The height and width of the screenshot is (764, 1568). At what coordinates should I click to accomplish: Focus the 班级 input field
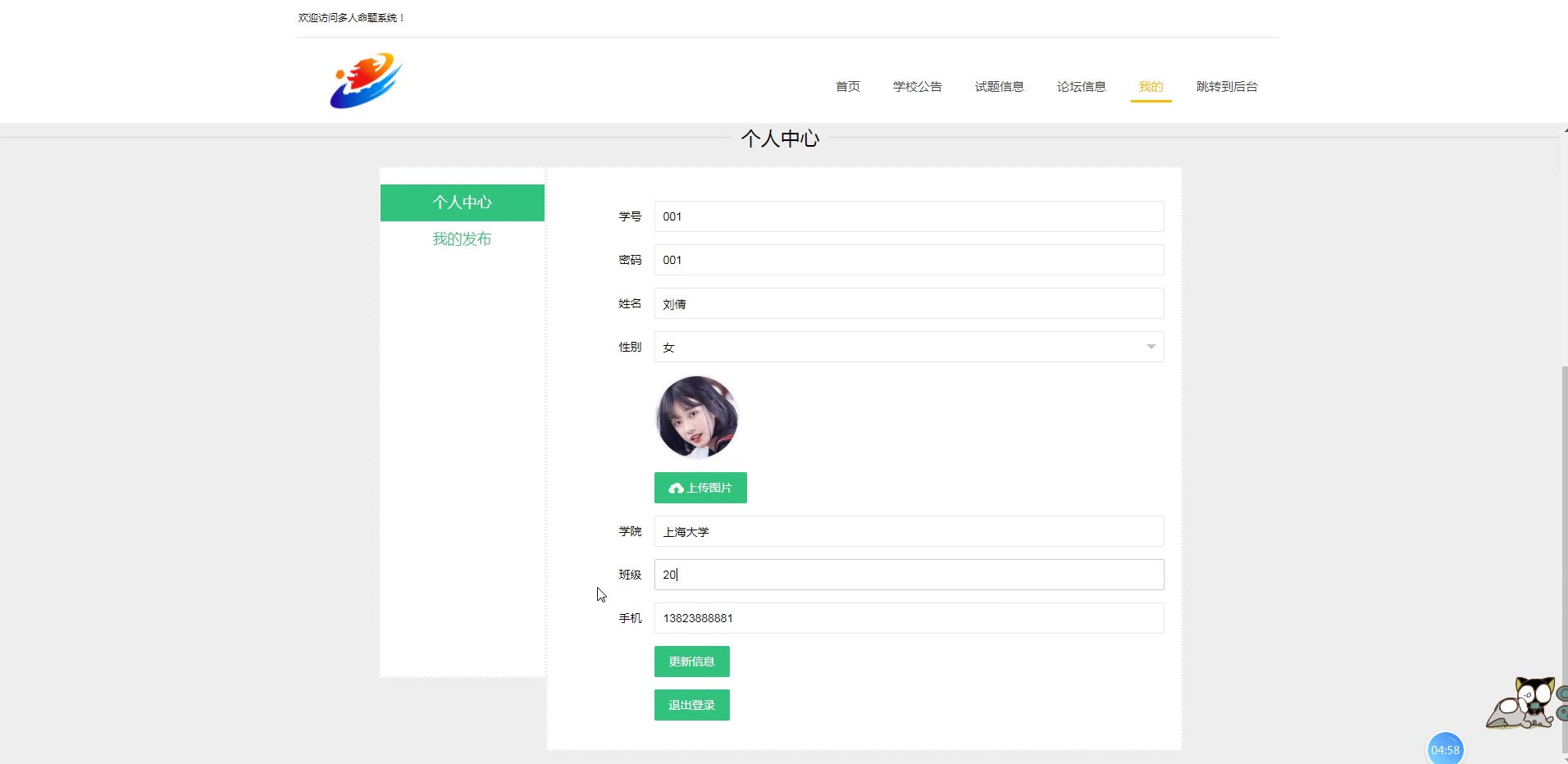coord(909,575)
